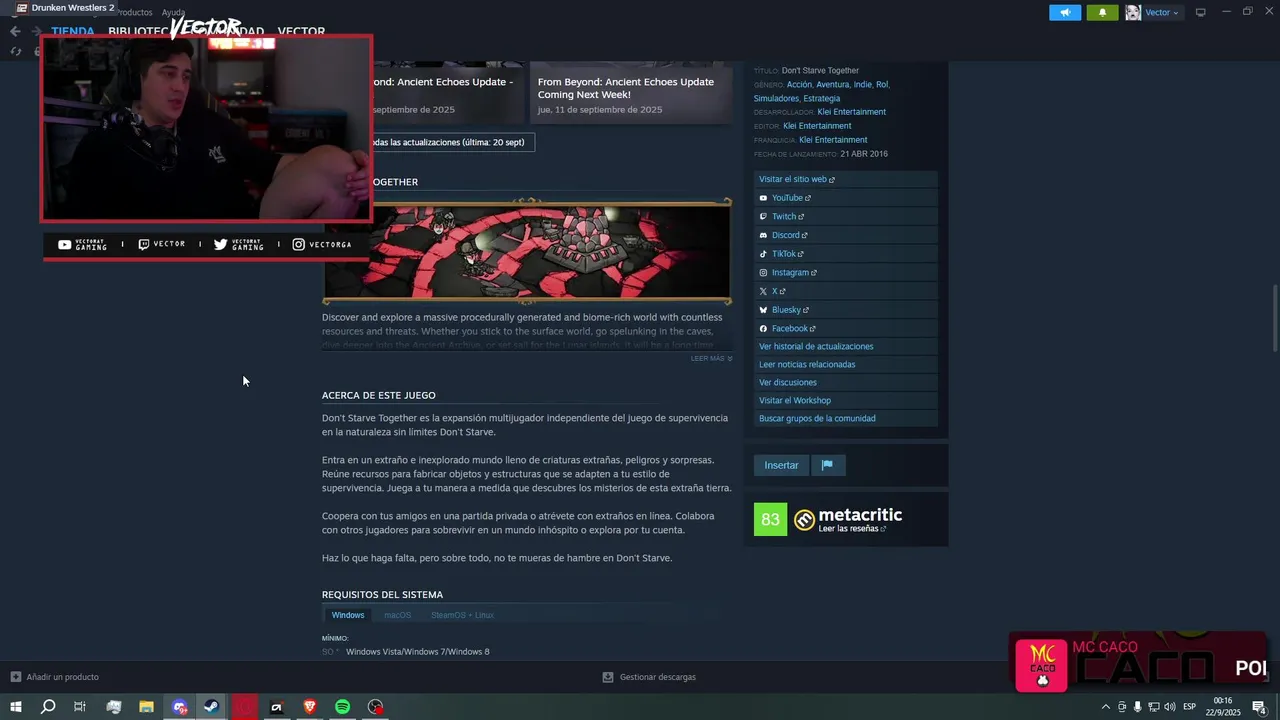Image resolution: width=1280 pixels, height=720 pixels.
Task: View all updates (última: 20 sept) button
Action: tap(448, 142)
